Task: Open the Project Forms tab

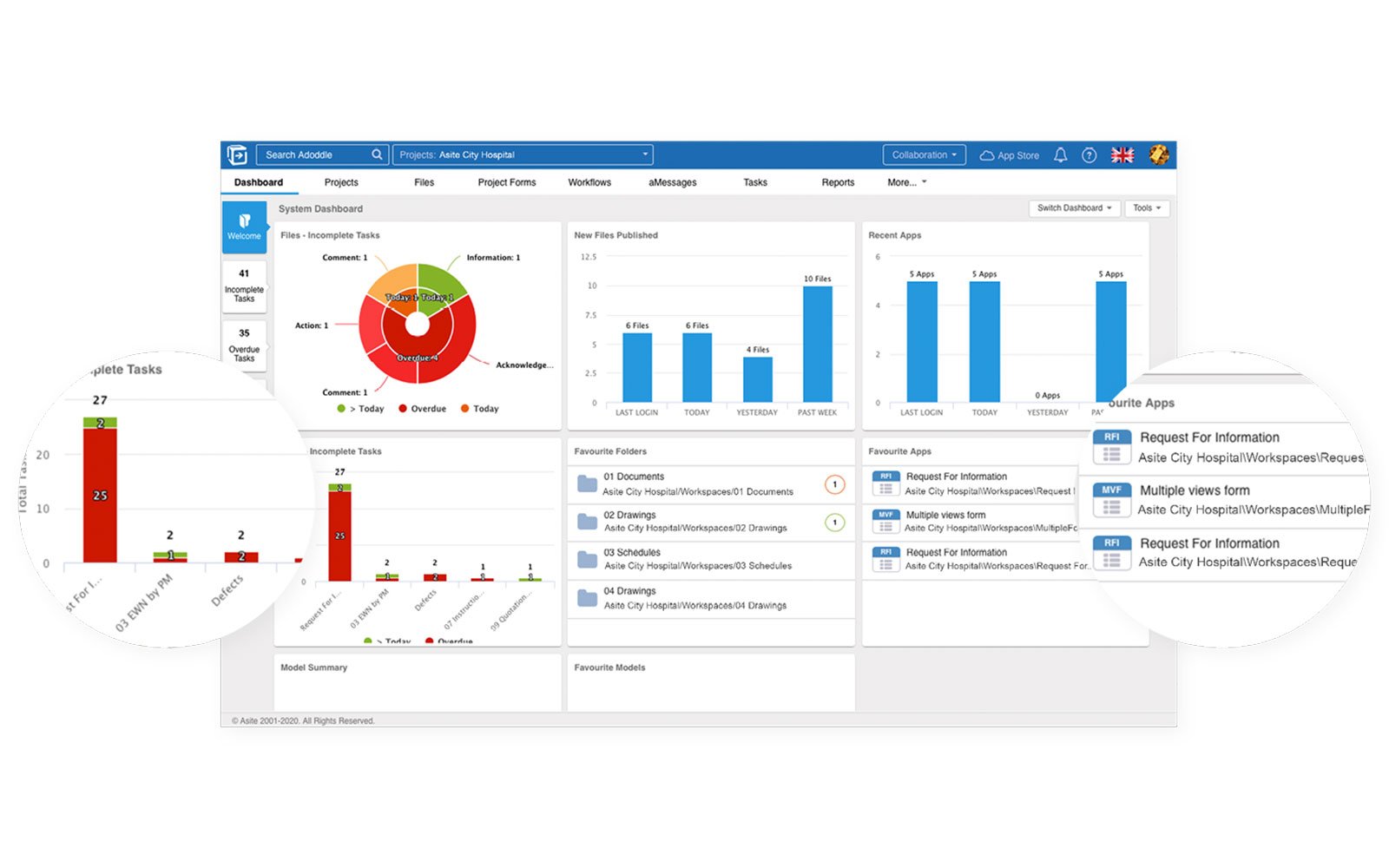Action: click(507, 182)
